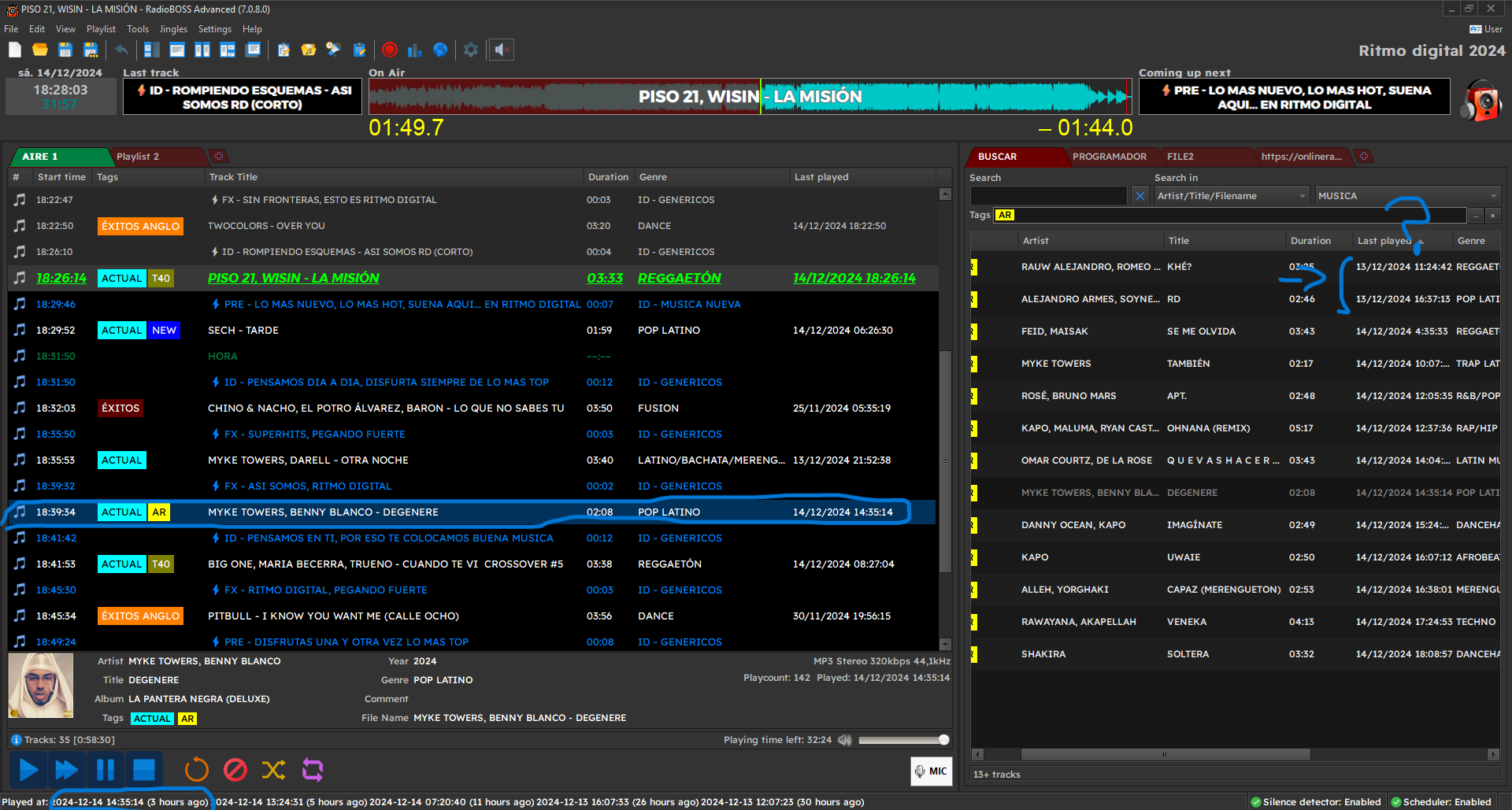Toggle the MIC button
This screenshot has width=1512, height=810.
tap(931, 771)
